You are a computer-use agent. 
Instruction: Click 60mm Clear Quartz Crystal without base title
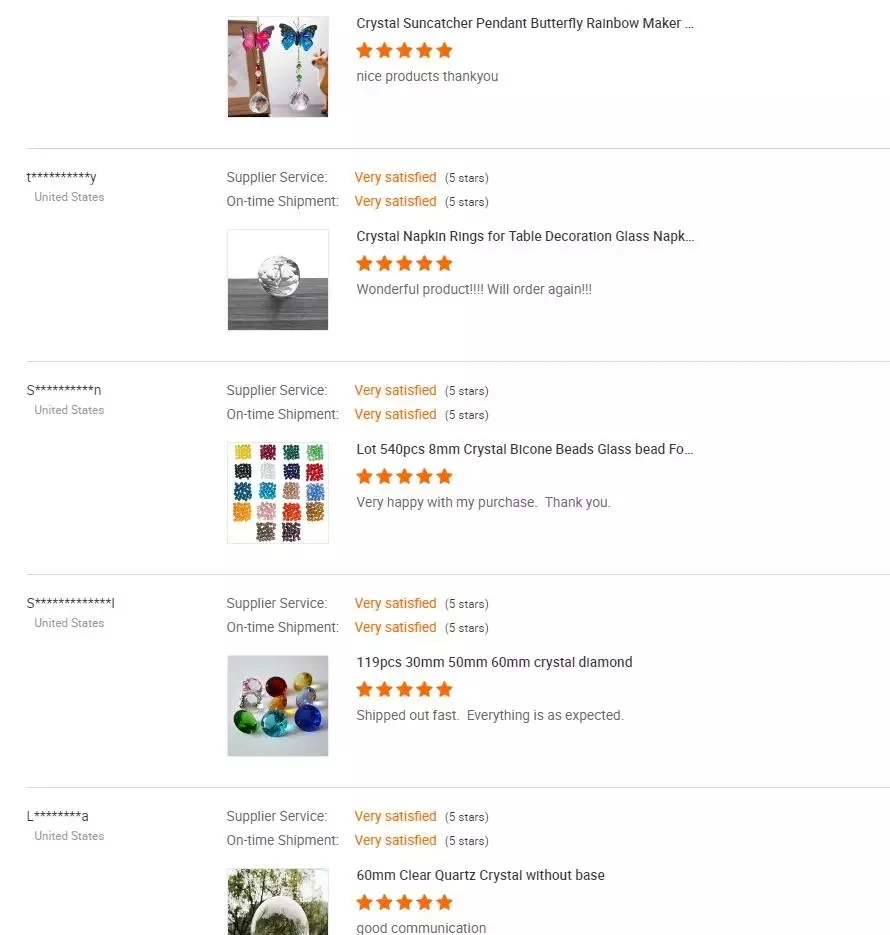(x=480, y=875)
